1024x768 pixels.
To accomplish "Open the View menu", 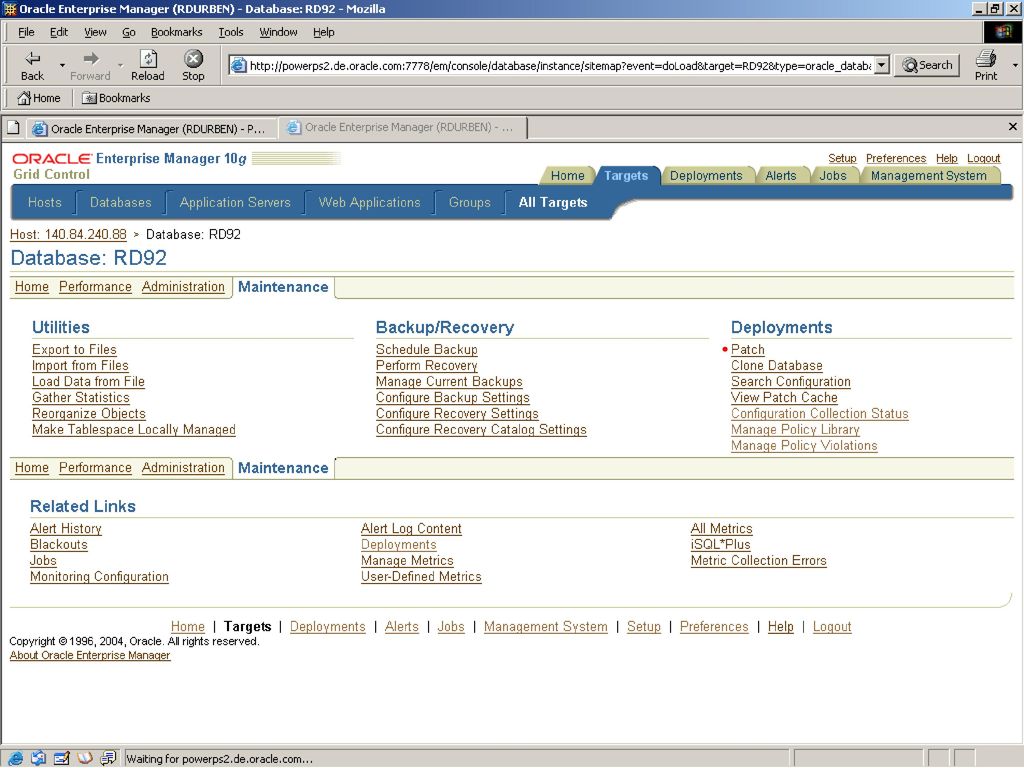I will tap(95, 32).
